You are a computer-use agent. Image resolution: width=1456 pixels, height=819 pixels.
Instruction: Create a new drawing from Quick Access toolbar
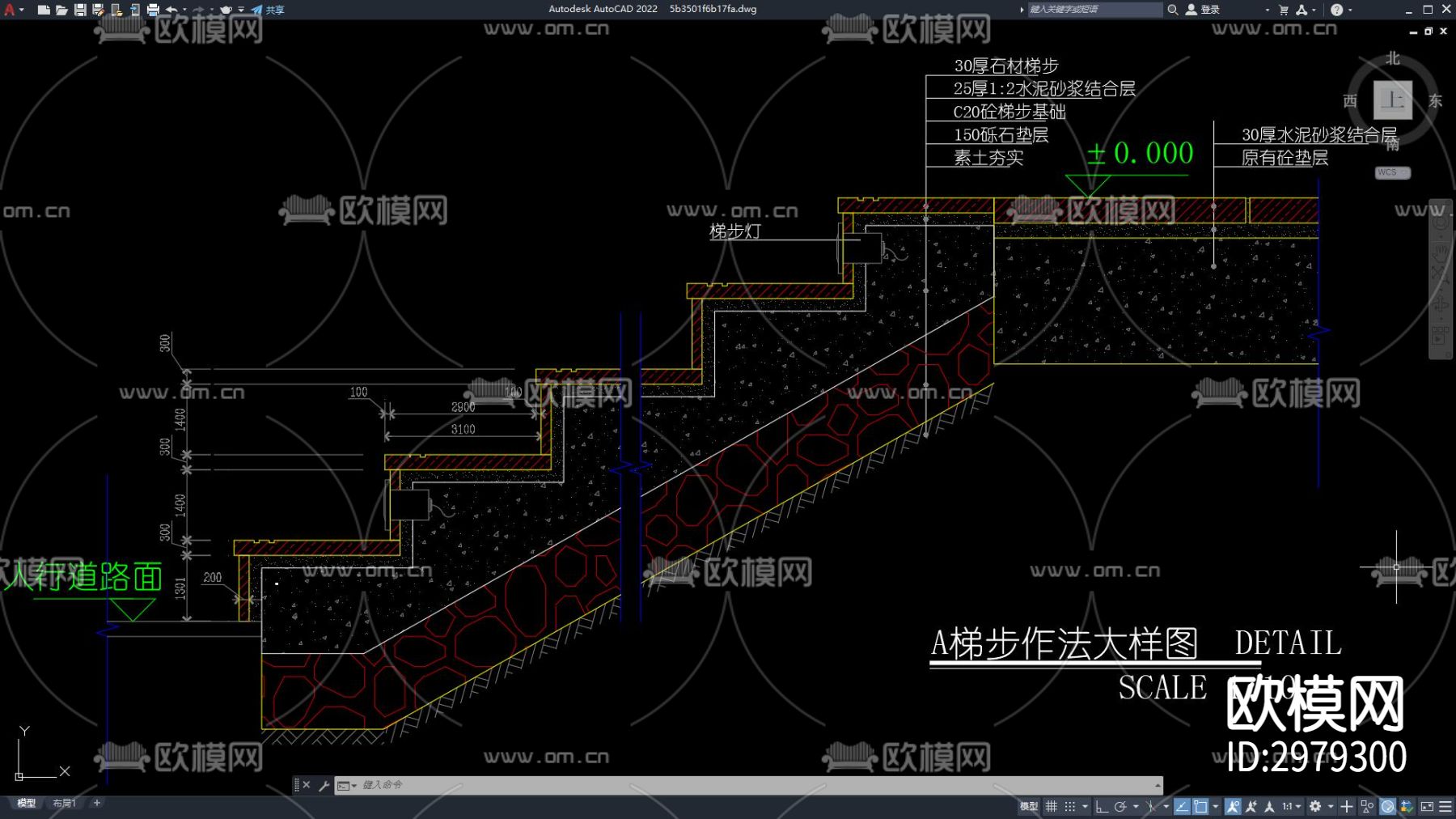tap(44, 10)
